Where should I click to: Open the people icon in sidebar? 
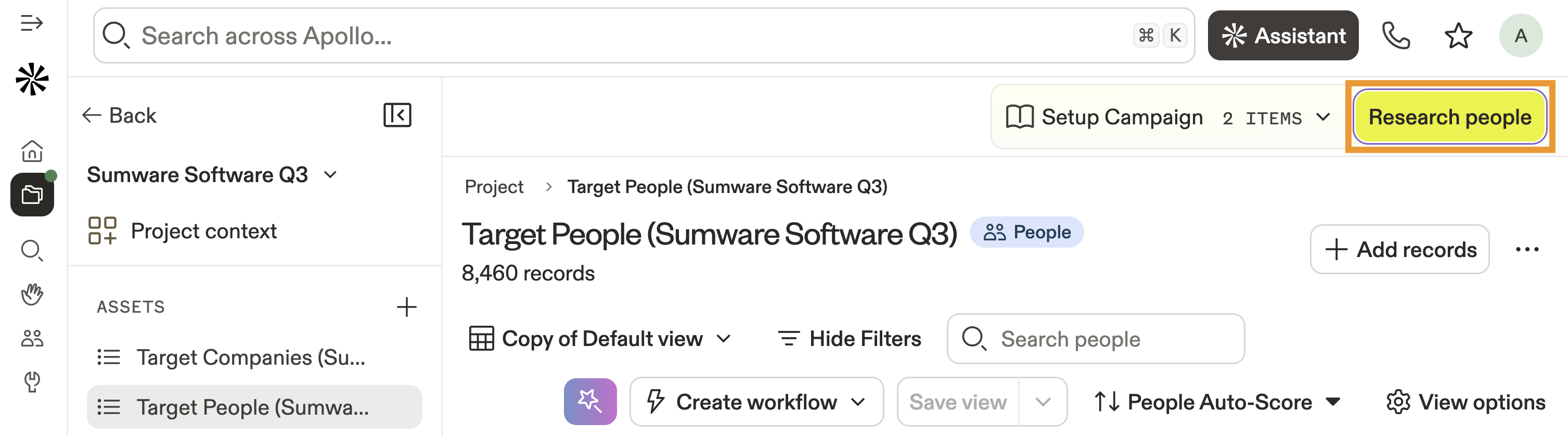tap(32, 339)
